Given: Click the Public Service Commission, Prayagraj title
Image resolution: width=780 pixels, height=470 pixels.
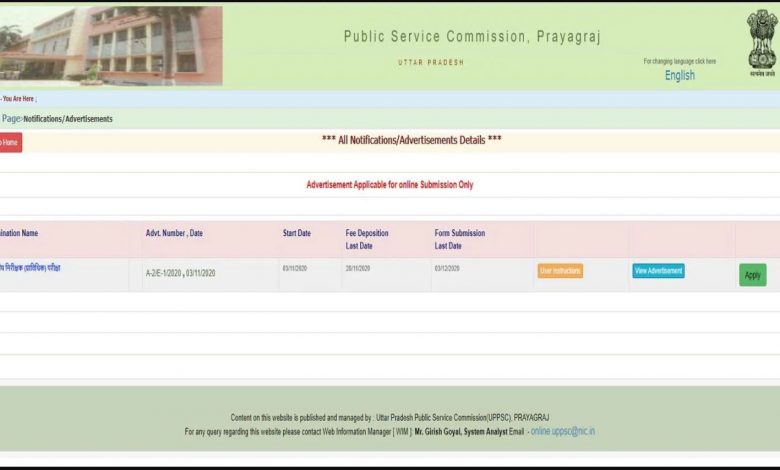Looking at the screenshot, I should click(472, 37).
